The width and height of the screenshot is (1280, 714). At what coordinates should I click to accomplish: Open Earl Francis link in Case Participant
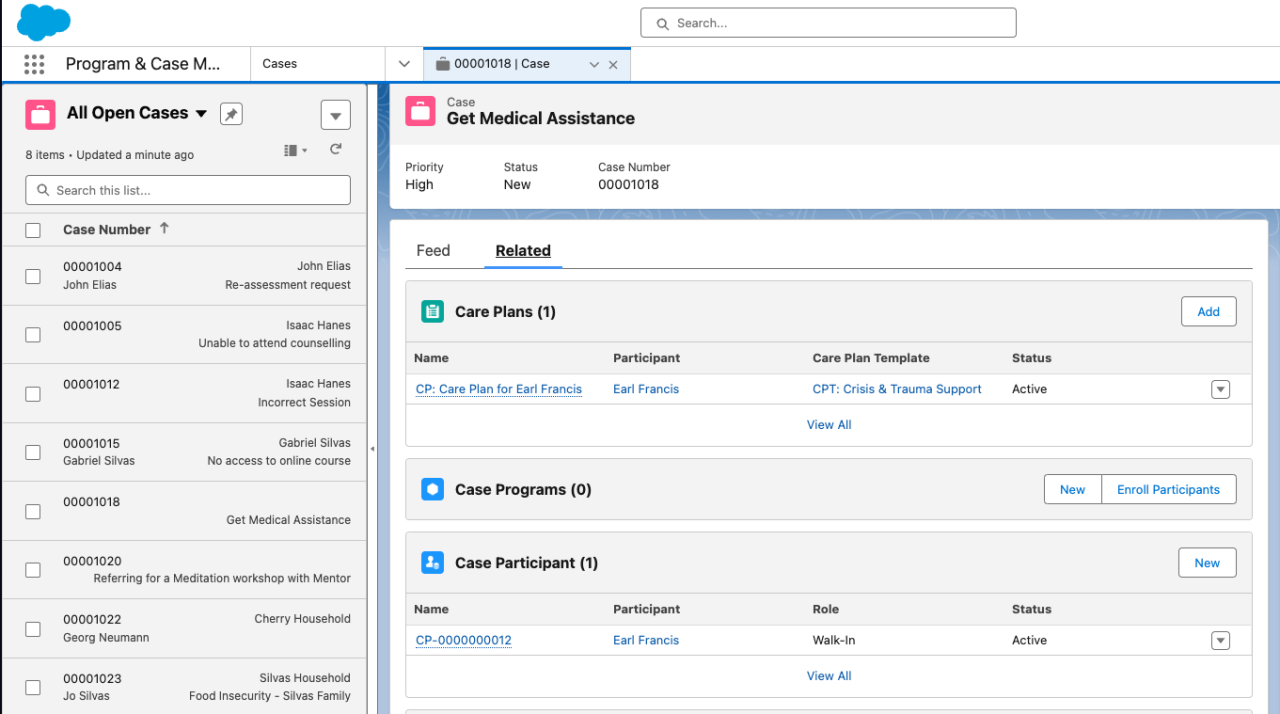(x=646, y=641)
